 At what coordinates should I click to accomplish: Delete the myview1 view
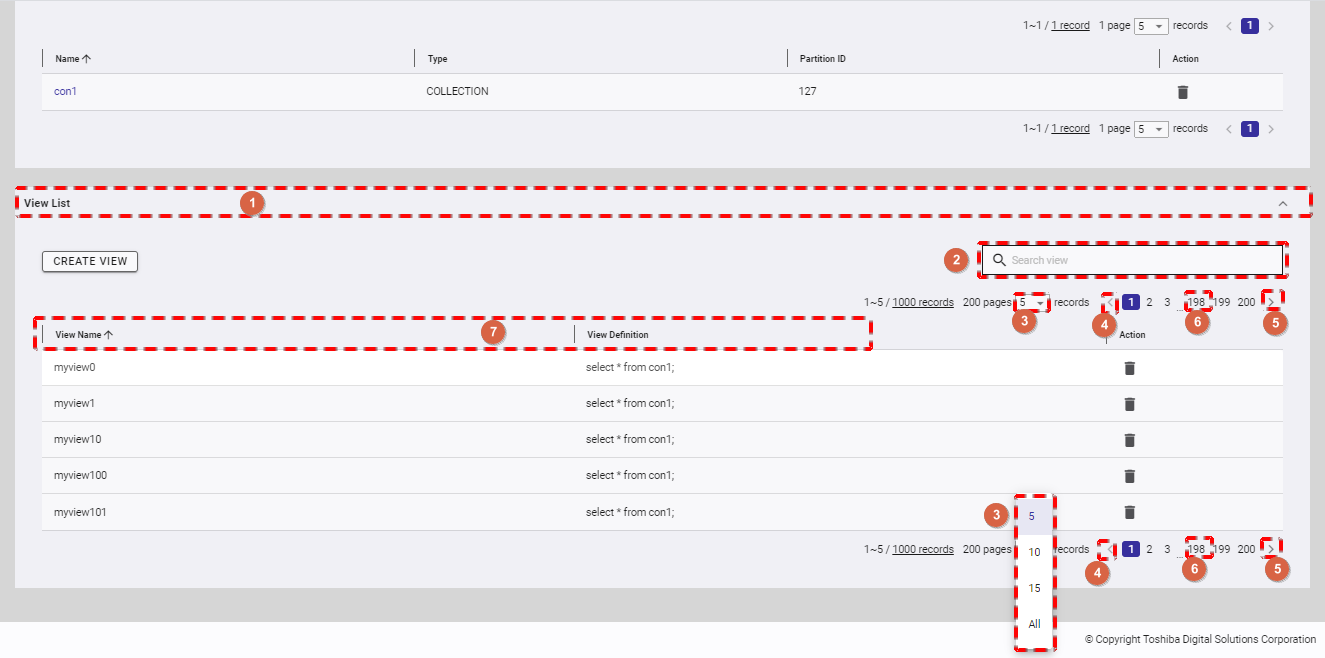tap(1130, 404)
